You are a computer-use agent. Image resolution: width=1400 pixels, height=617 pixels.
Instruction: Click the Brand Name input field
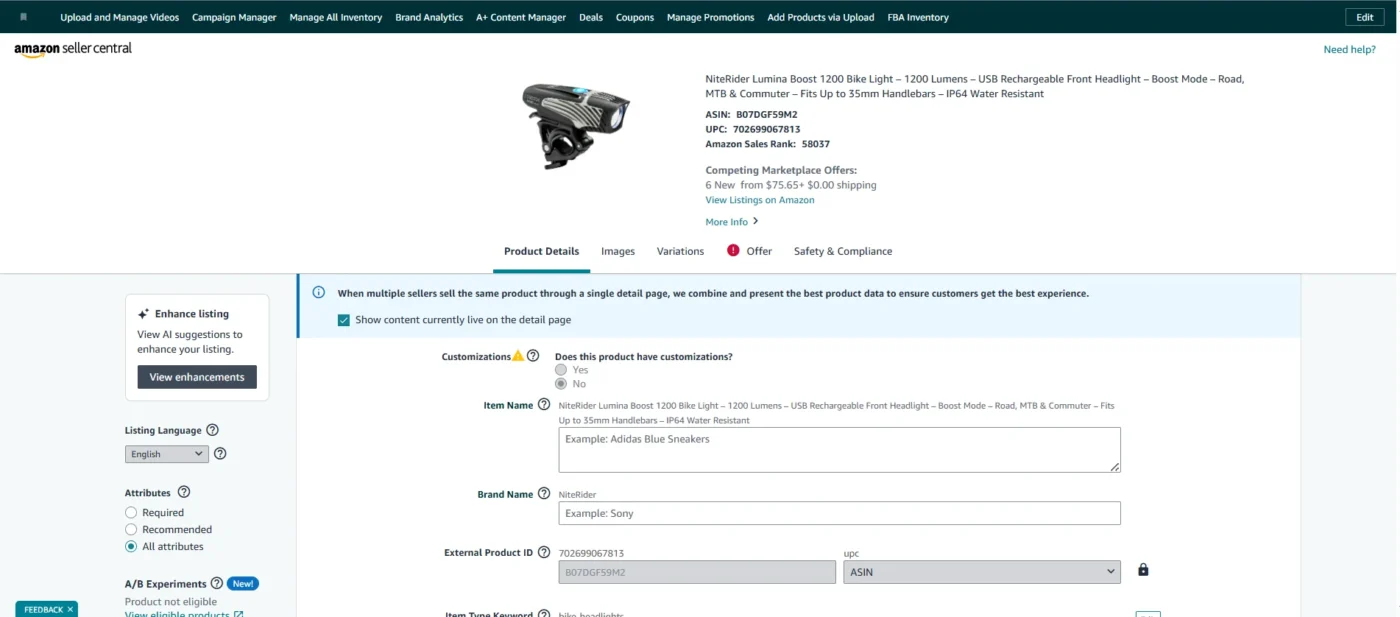tap(840, 513)
